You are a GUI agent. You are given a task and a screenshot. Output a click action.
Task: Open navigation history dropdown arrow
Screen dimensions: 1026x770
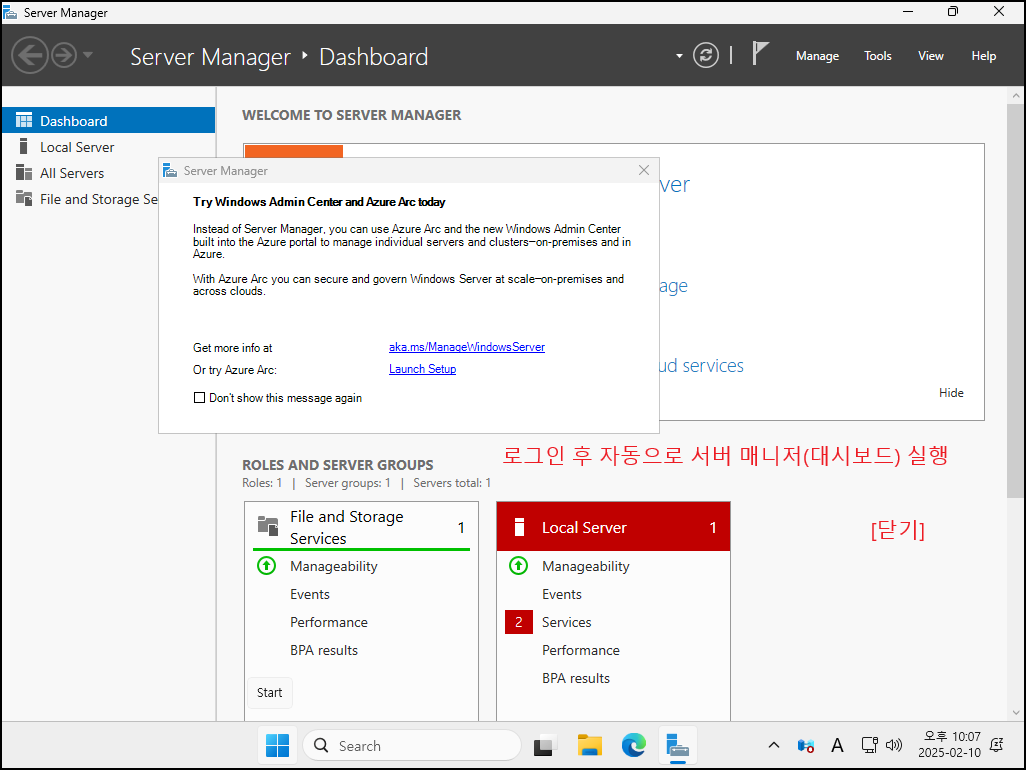pyautogui.click(x=88, y=55)
